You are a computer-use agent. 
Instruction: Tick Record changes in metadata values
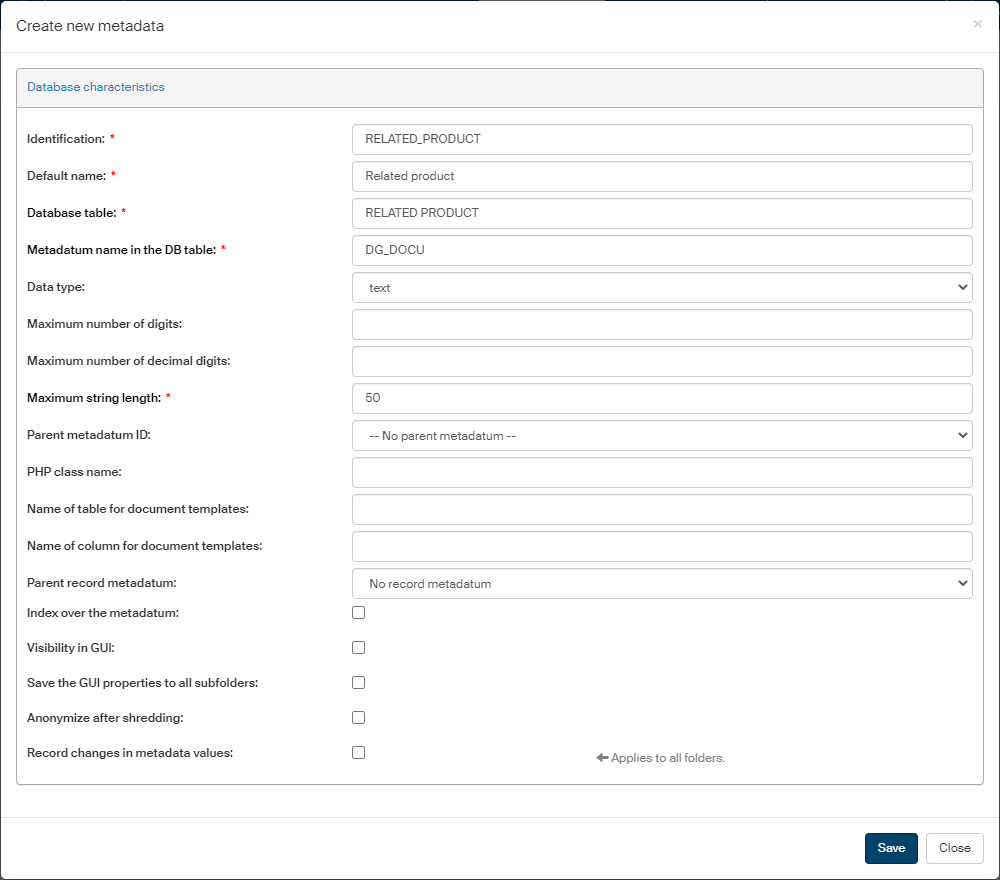[358, 752]
